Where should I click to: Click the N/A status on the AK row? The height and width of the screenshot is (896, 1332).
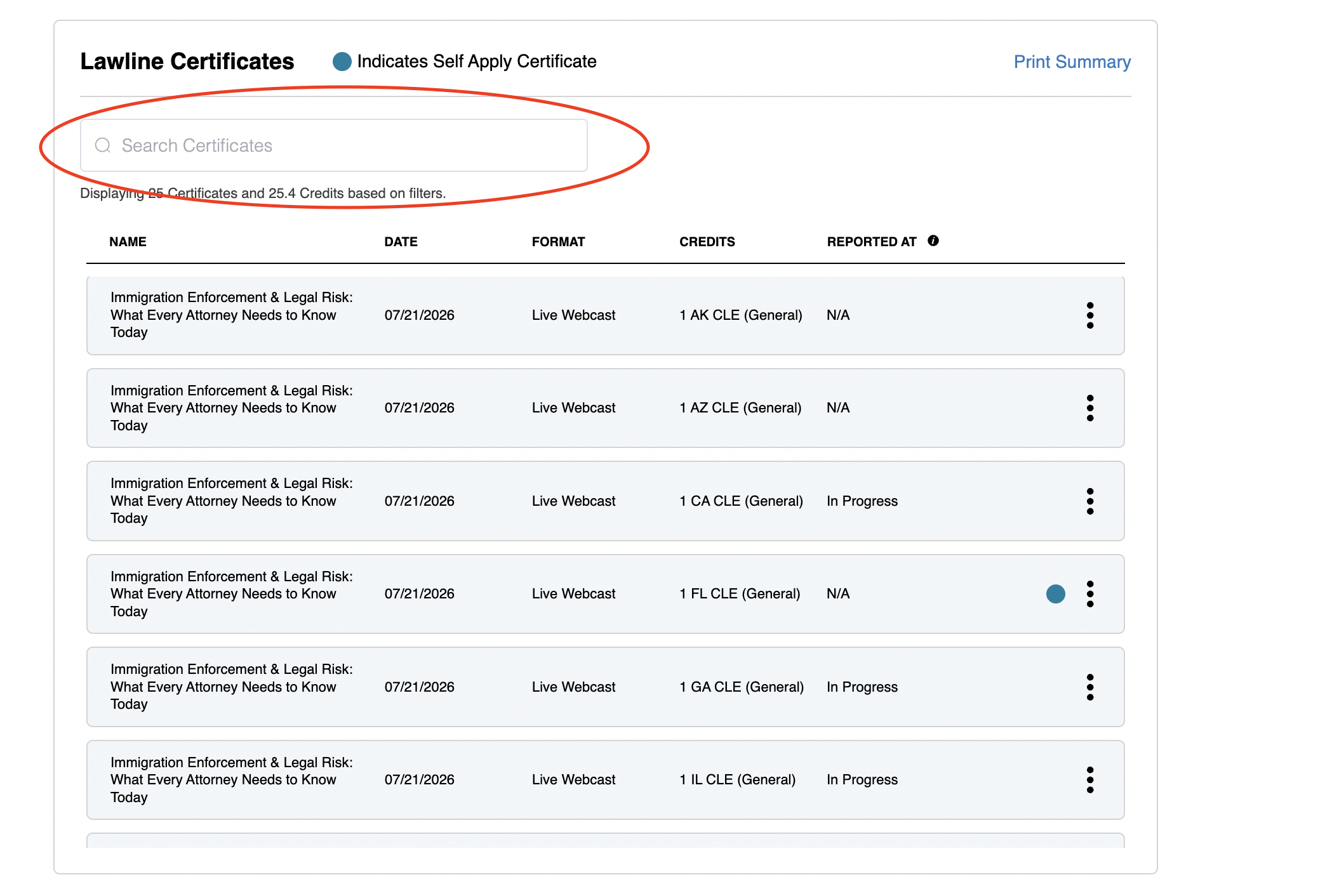click(x=838, y=315)
